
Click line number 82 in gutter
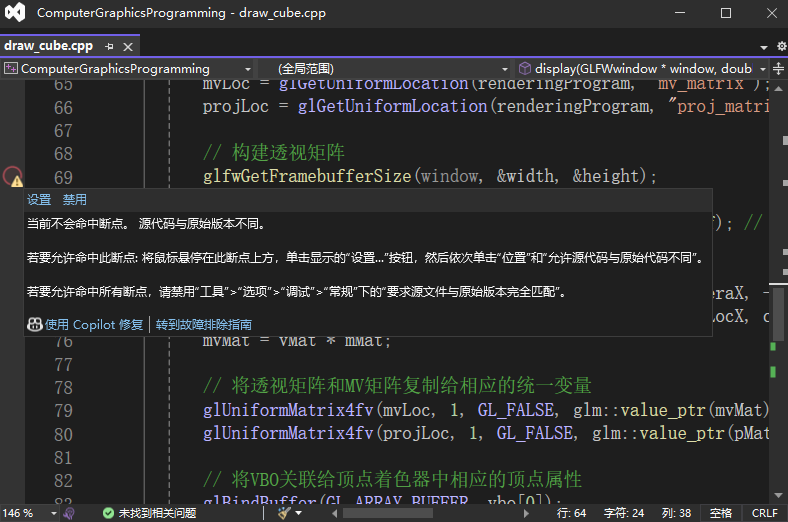point(63,481)
